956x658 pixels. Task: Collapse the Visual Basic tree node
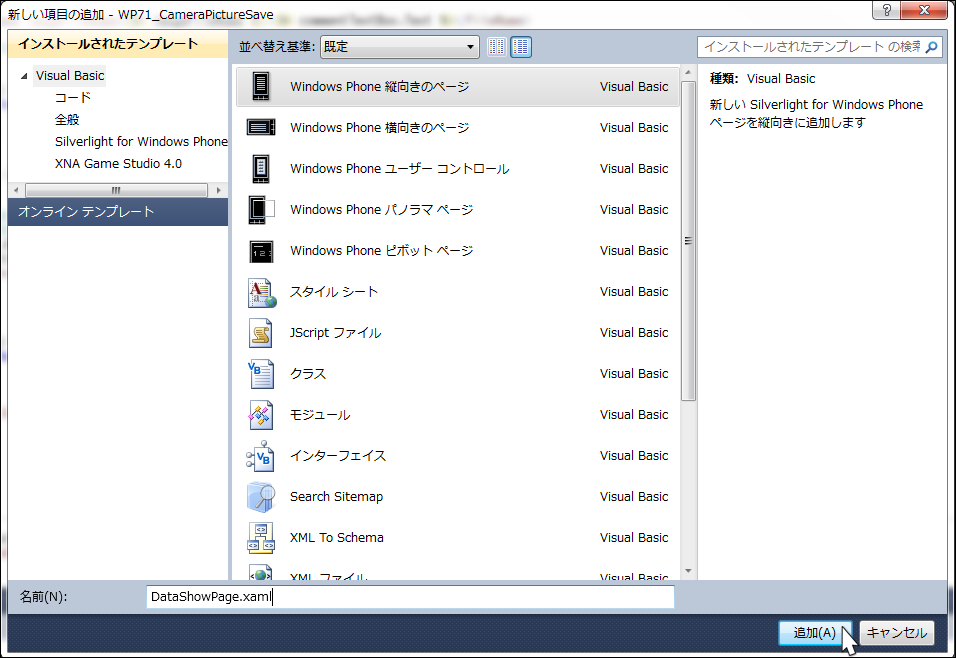click(x=24, y=76)
